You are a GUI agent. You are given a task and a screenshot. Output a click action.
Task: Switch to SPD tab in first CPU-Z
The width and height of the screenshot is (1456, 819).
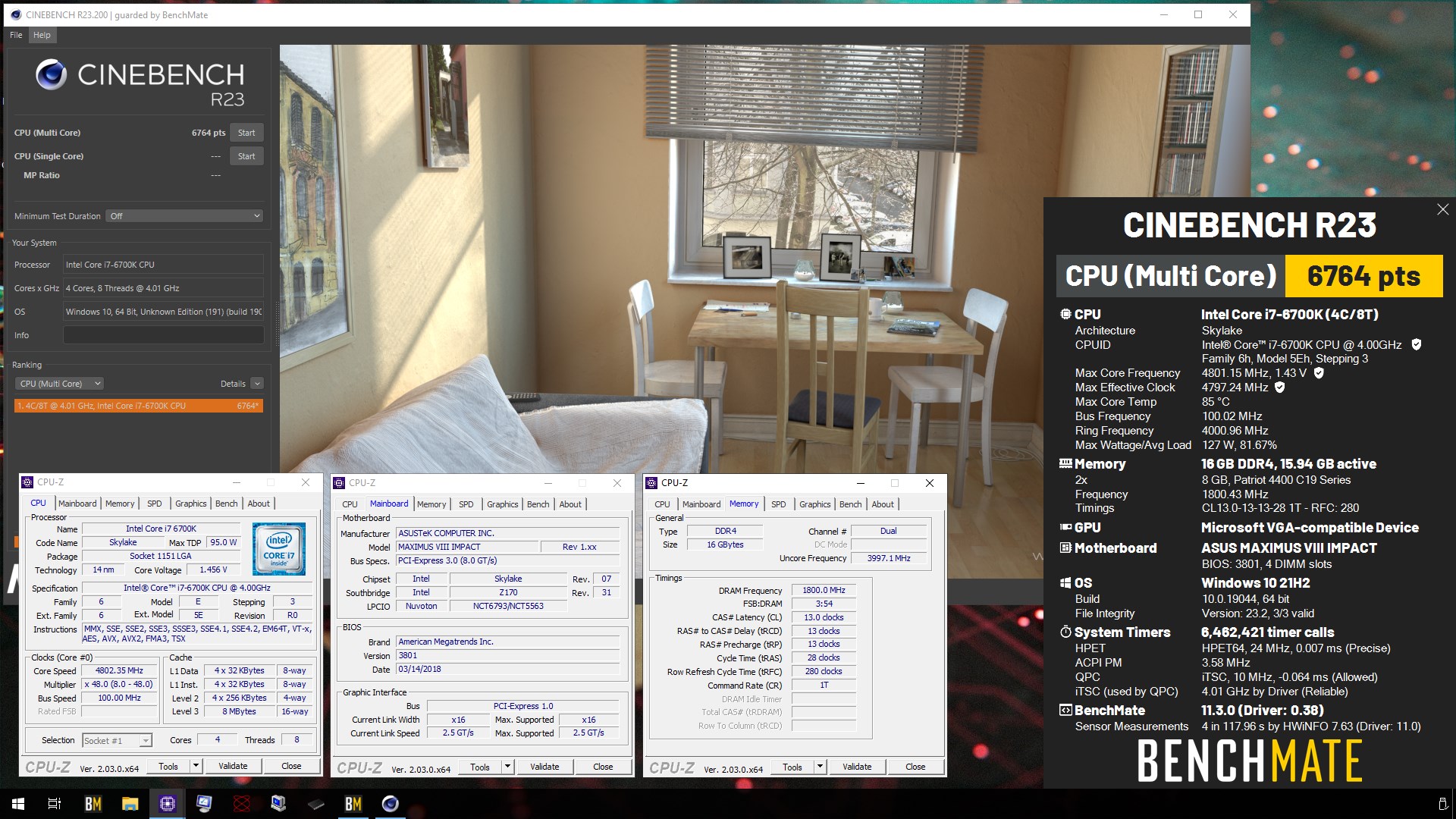[155, 504]
